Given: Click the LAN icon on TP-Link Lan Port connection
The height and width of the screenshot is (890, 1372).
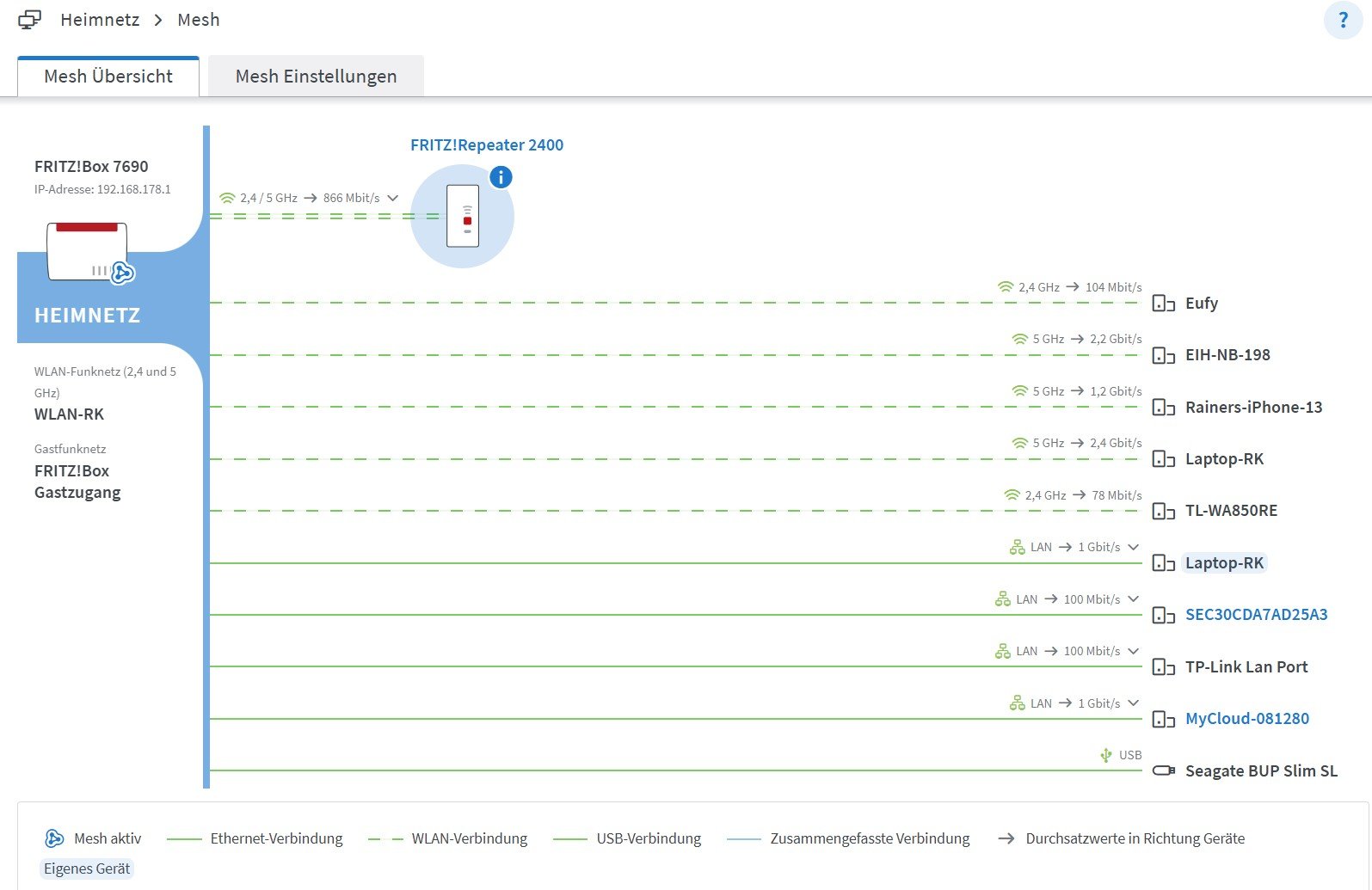Looking at the screenshot, I should [x=1003, y=651].
